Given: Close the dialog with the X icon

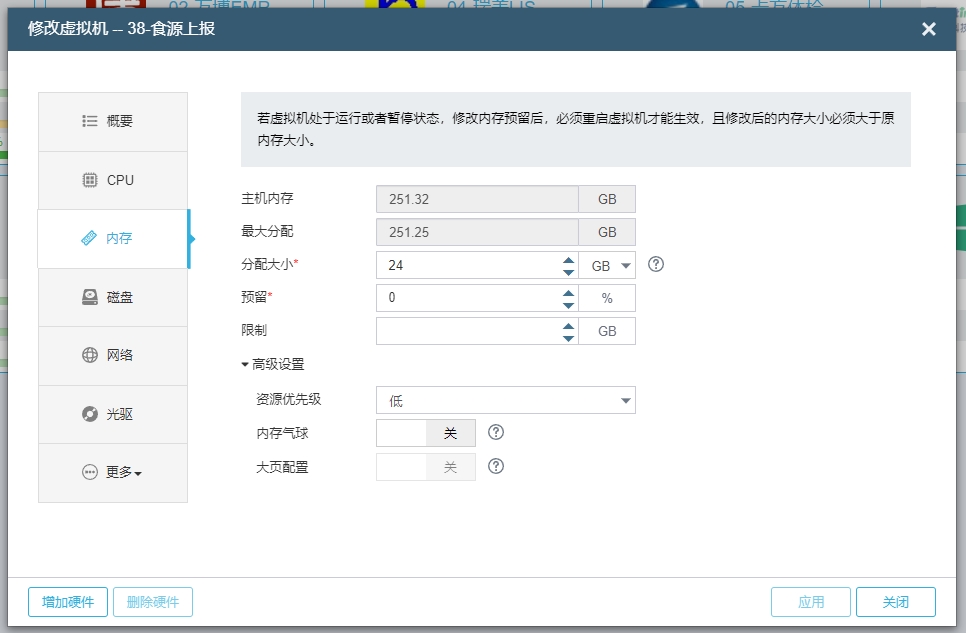Looking at the screenshot, I should pos(928,29).
